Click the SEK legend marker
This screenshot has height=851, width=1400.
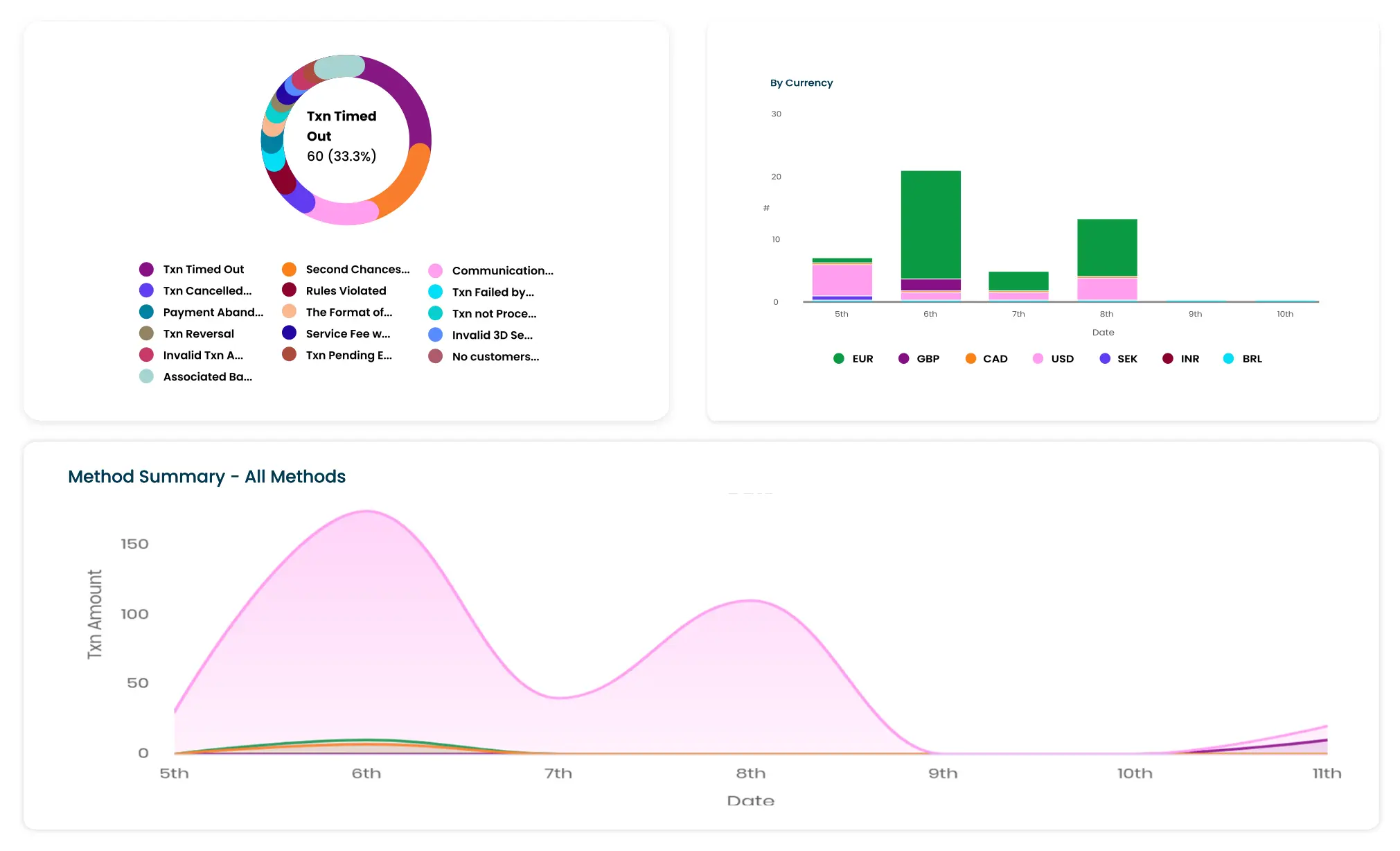coord(1105,358)
